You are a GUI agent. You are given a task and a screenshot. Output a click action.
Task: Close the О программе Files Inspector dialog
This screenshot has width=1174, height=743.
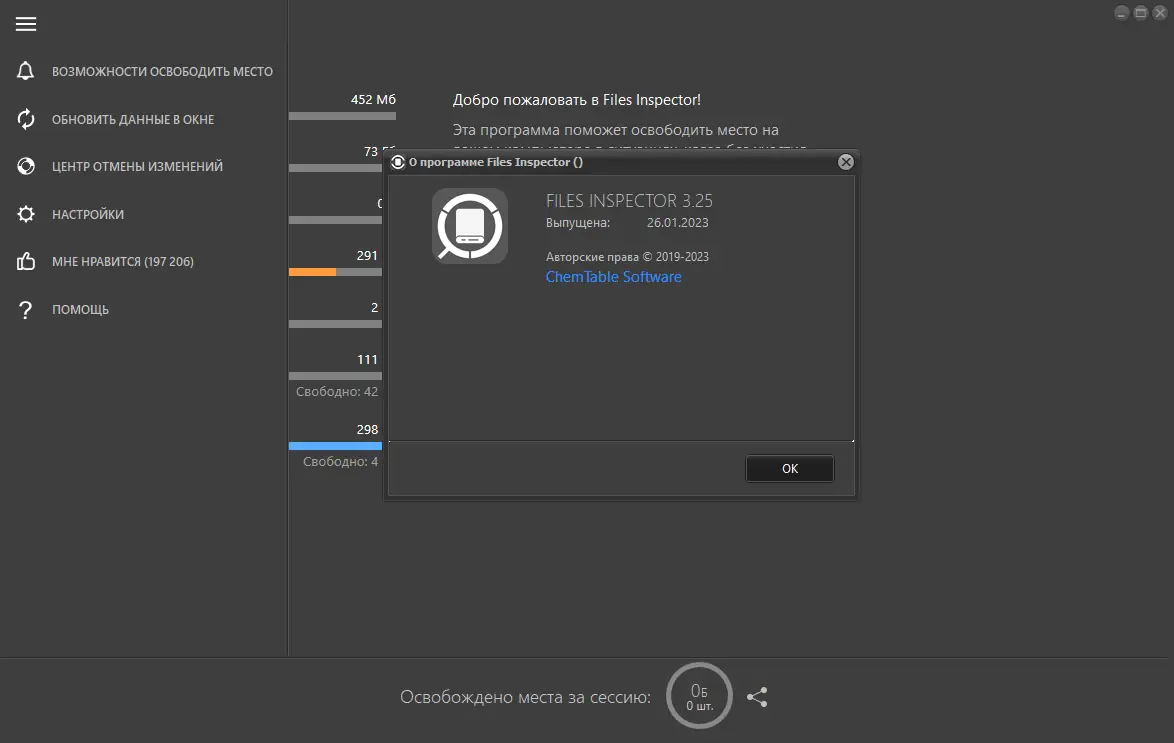846,161
